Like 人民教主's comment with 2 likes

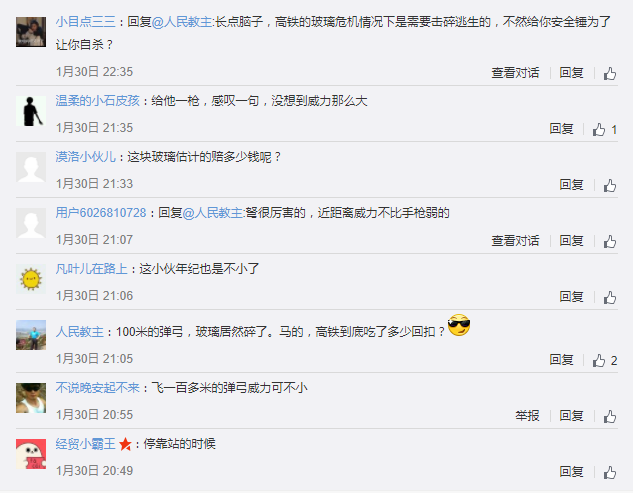pyautogui.click(x=599, y=361)
